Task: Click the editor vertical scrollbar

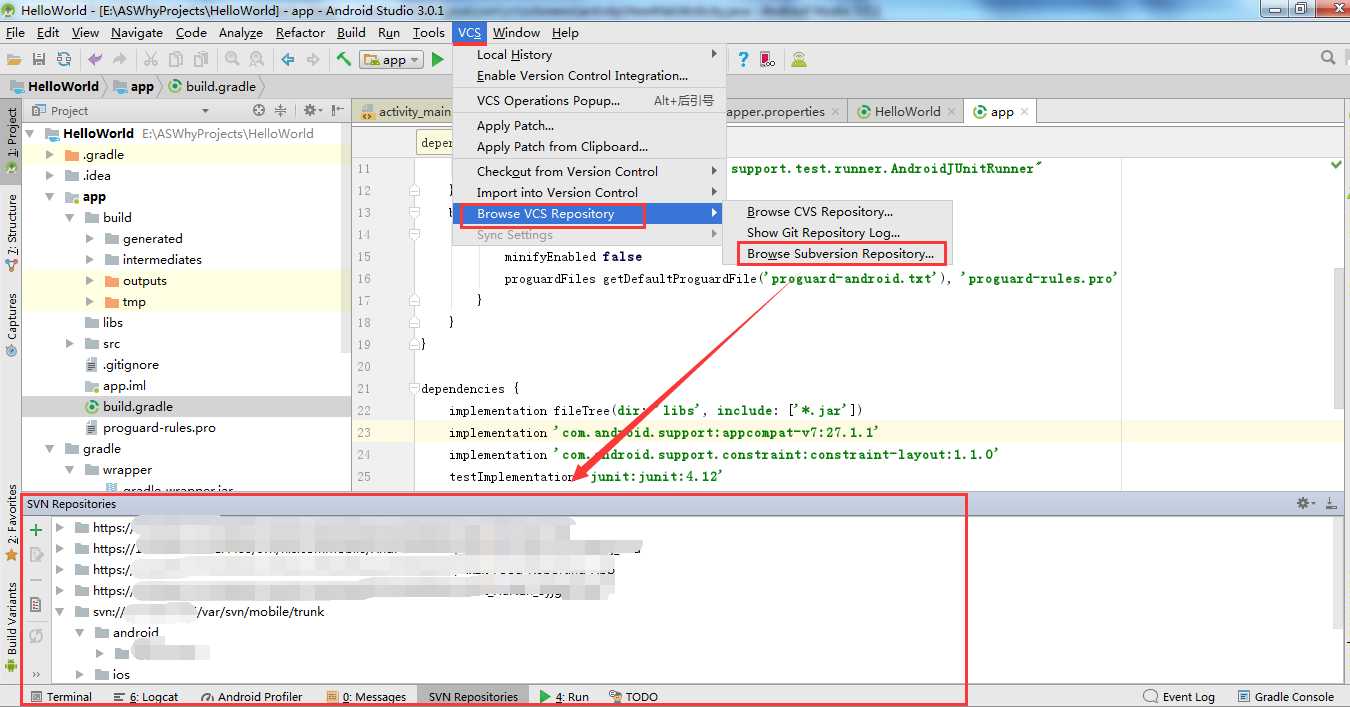Action: coord(1339,340)
